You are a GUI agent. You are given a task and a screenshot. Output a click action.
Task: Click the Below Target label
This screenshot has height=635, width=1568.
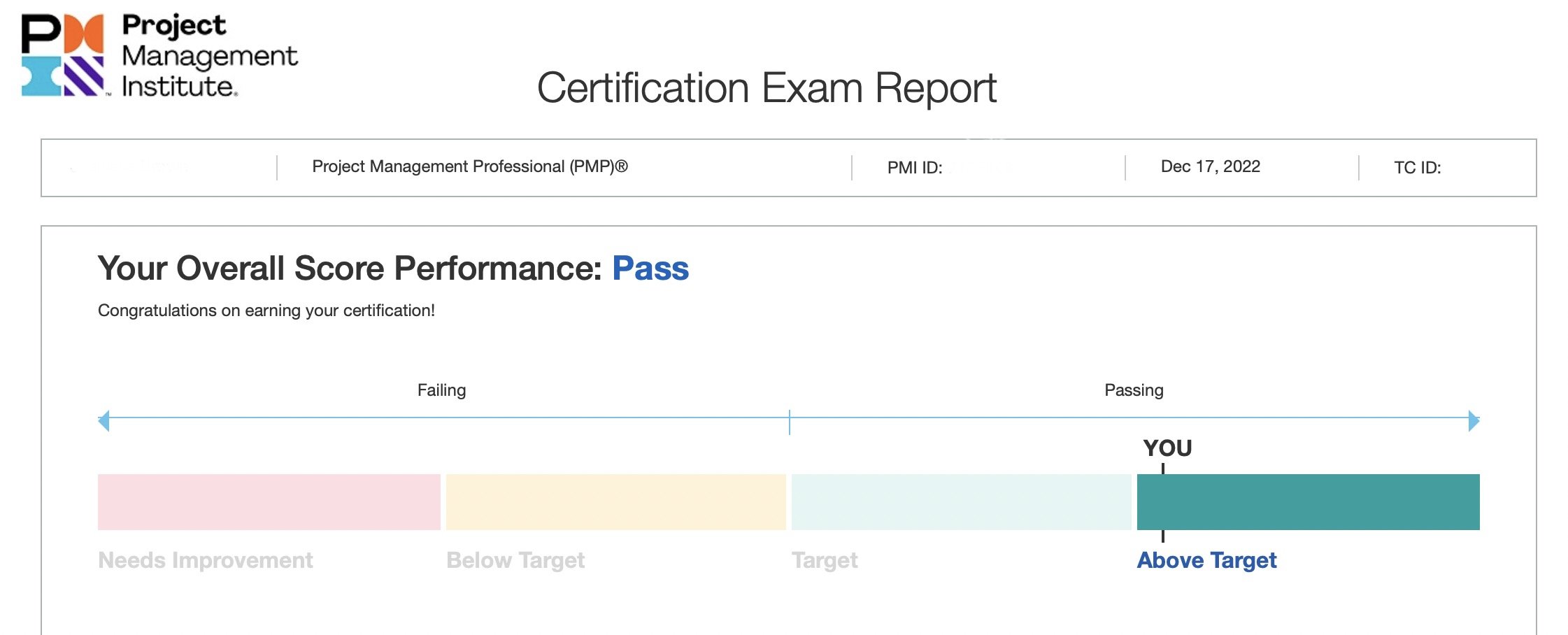pos(515,560)
